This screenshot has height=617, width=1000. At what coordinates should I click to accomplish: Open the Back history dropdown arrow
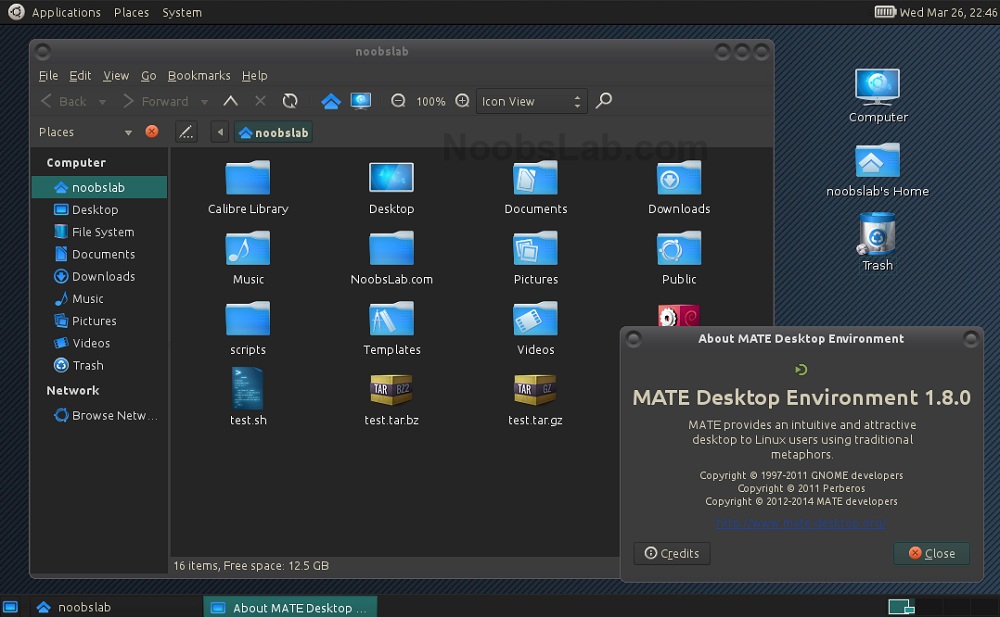[x=102, y=101]
